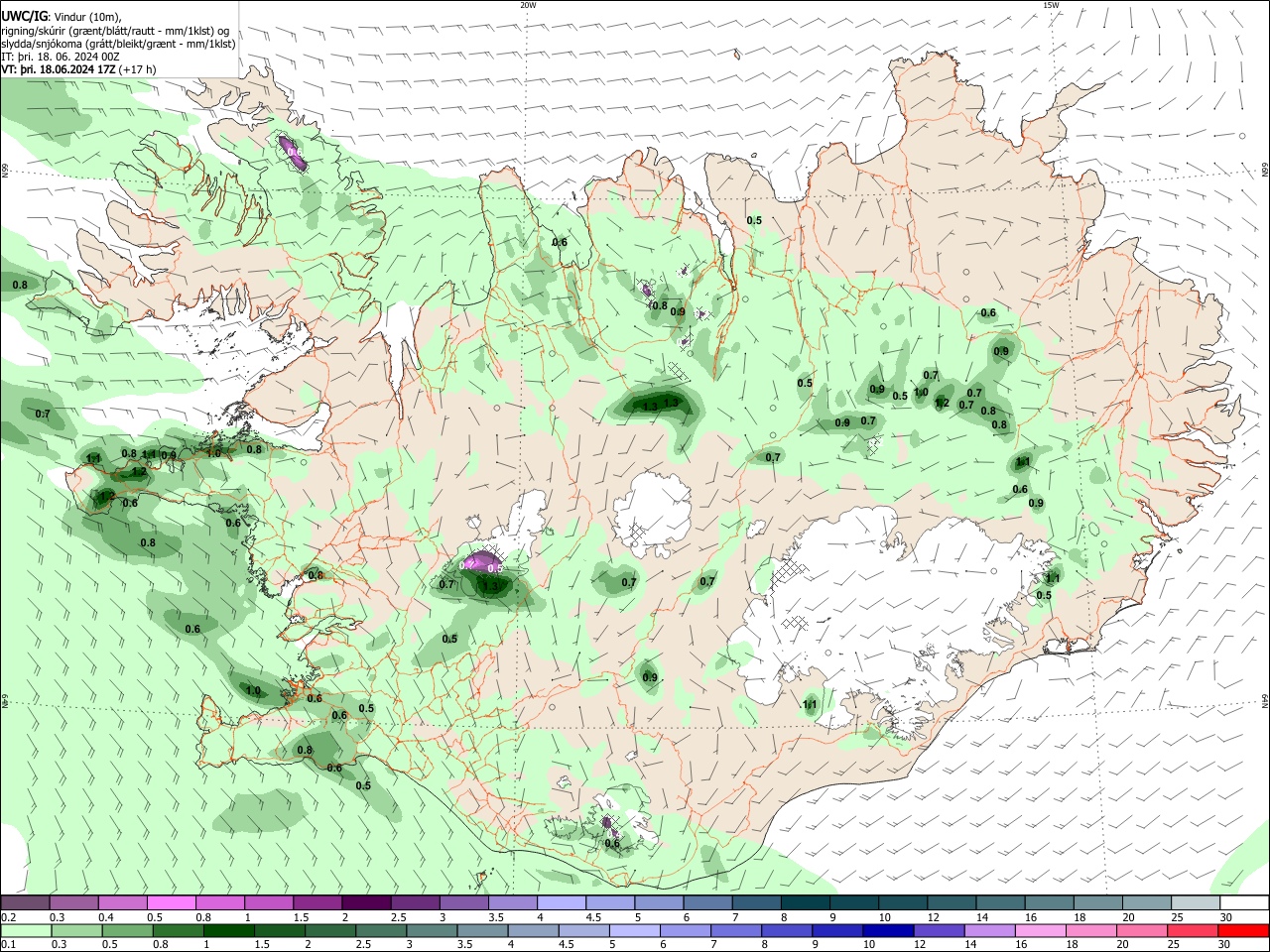The width and height of the screenshot is (1270, 952).
Task: Select the greyish-mauve 0.2 swatch in the snow legend
Action: point(25,902)
